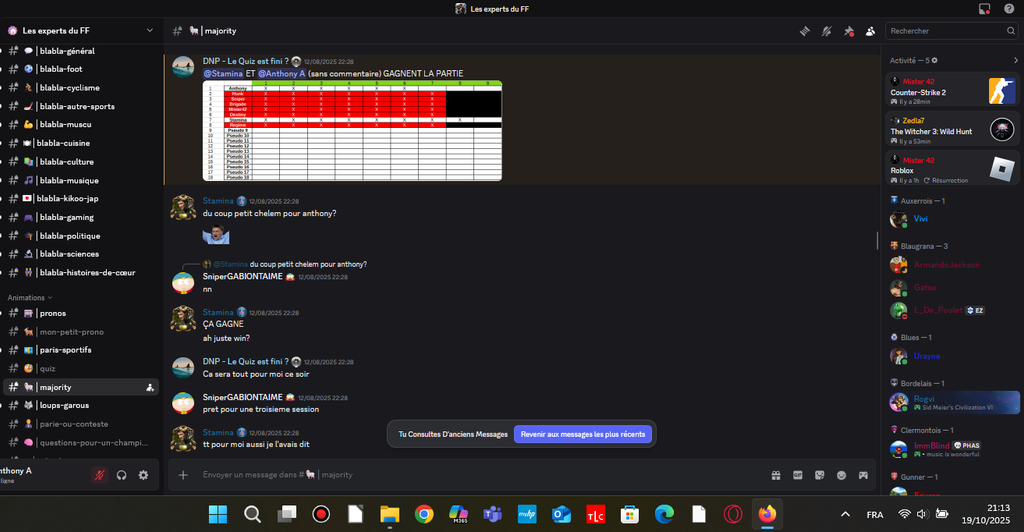
Task: Click magnifier icon in Rechercher box
Action: pos(1010,31)
